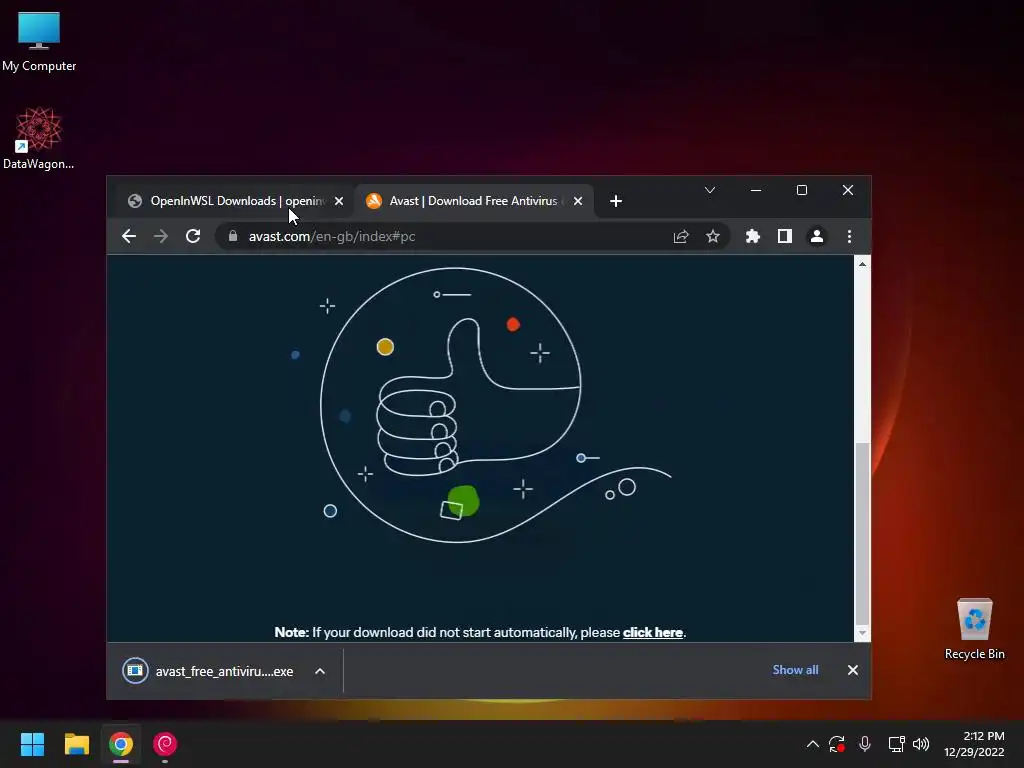Click the Chrome taskbar icon
Viewport: 1024px width, 768px height.
click(x=121, y=744)
